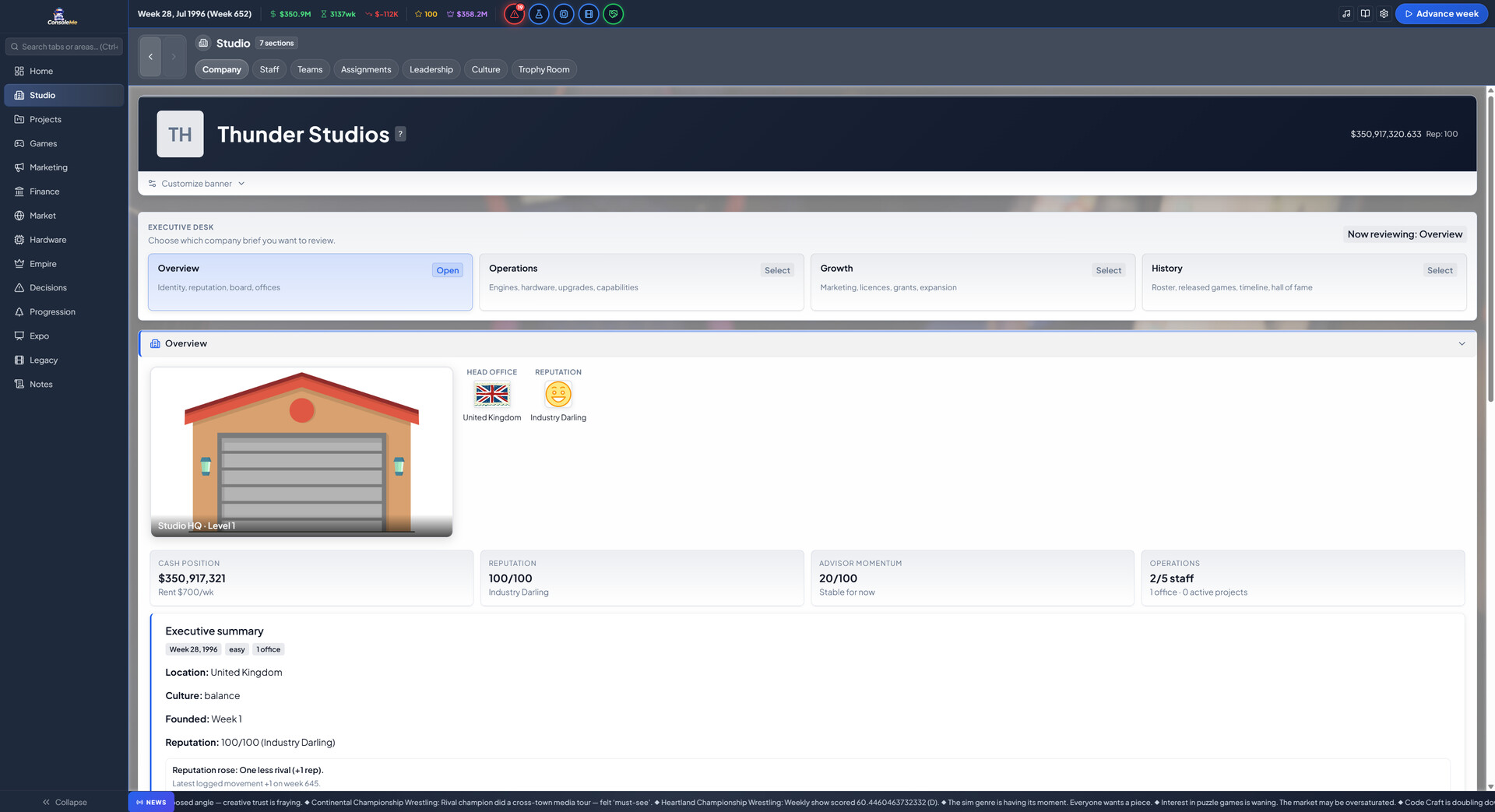Click Advance week button
This screenshot has width=1495, height=812.
click(x=1441, y=14)
